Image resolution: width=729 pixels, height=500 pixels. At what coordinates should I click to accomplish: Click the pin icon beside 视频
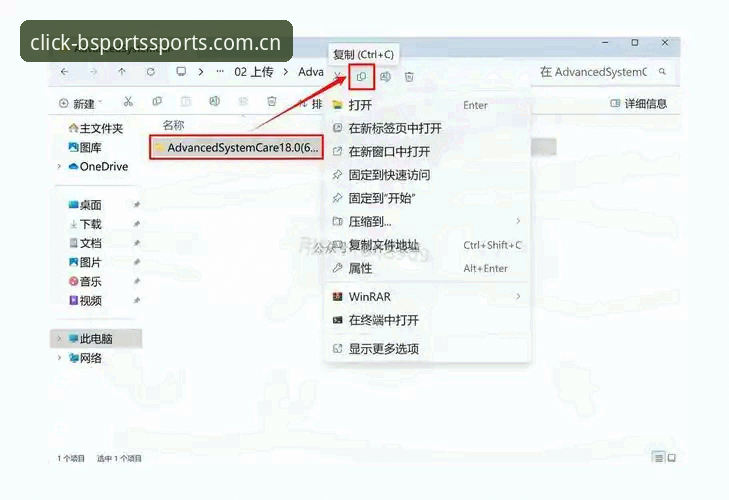[x=137, y=301]
